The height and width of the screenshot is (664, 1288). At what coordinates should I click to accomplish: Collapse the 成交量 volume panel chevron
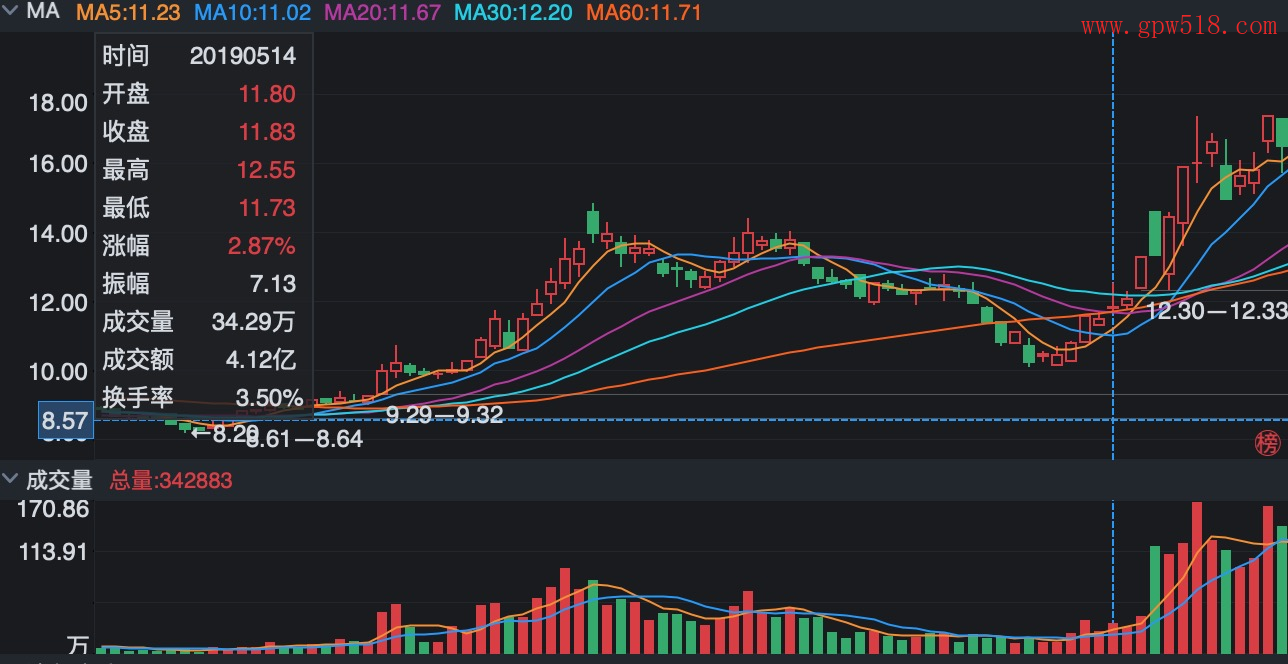11,480
